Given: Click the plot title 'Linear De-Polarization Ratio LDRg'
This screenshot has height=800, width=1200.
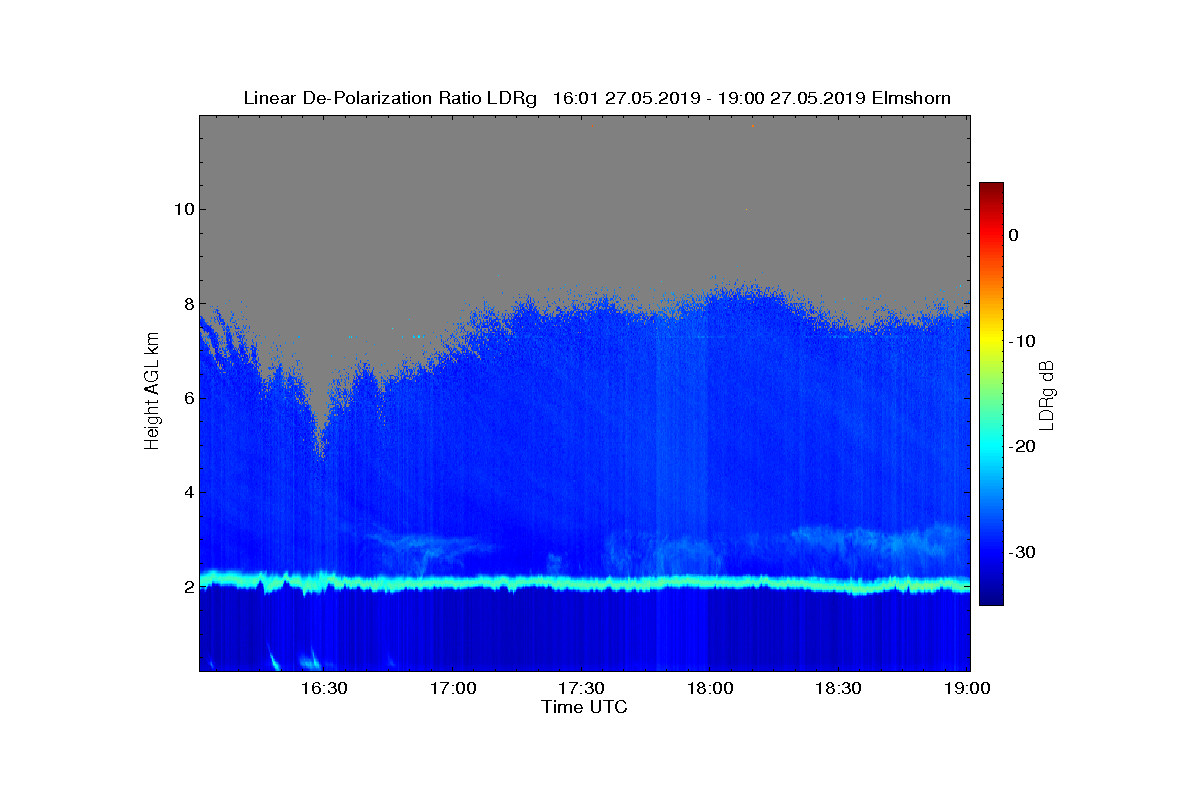Looking at the screenshot, I should (x=391, y=98).
